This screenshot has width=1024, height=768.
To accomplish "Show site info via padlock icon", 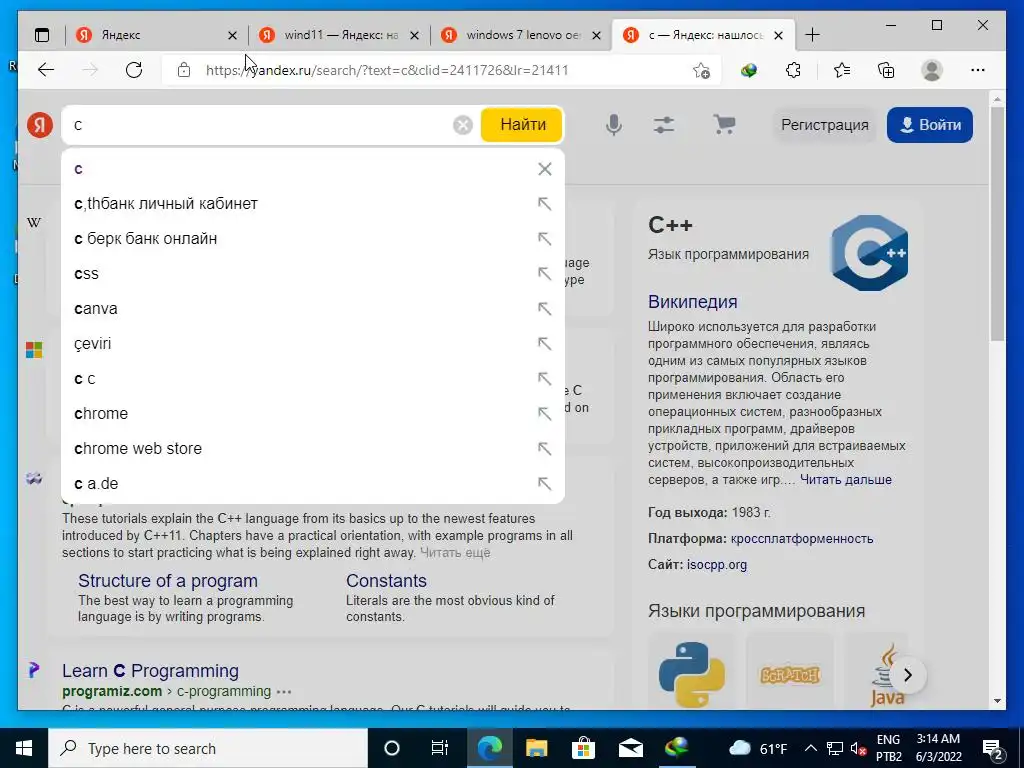I will coord(184,70).
